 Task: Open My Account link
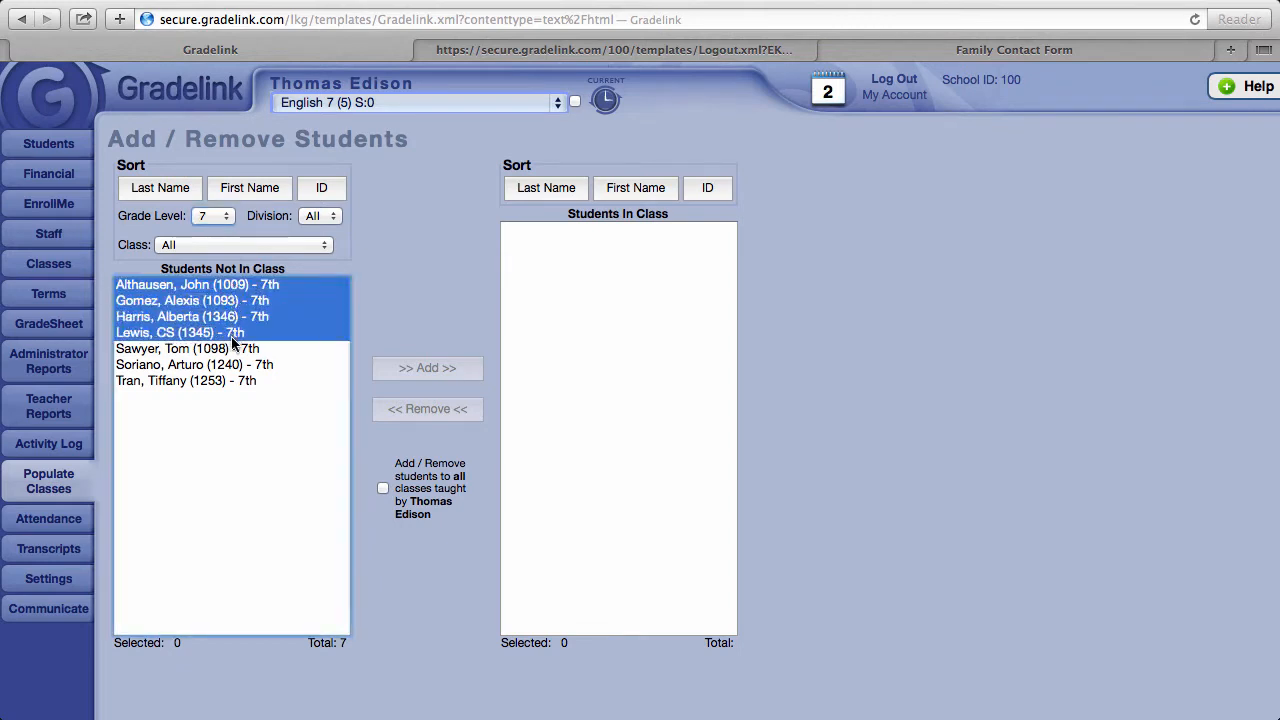(x=894, y=95)
